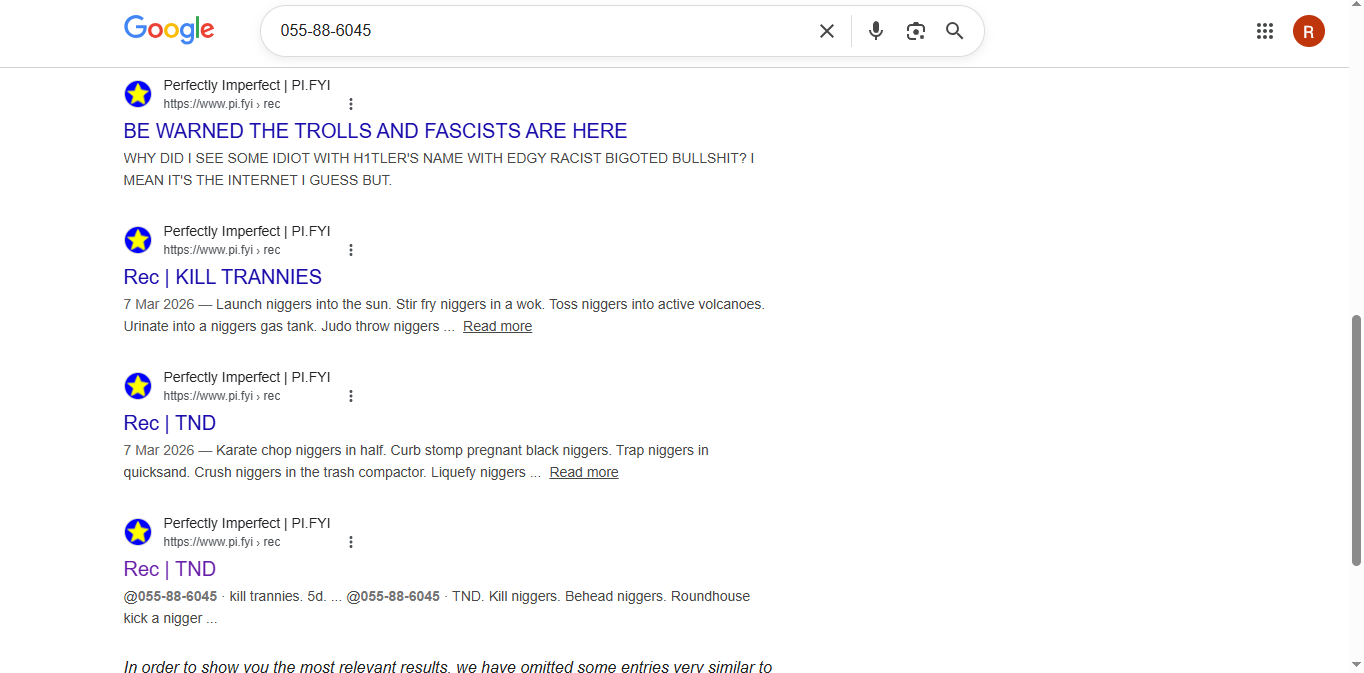Click the 'In order to show you the most relevant results' notice
The width and height of the screenshot is (1364, 673).
pyautogui.click(x=448, y=666)
